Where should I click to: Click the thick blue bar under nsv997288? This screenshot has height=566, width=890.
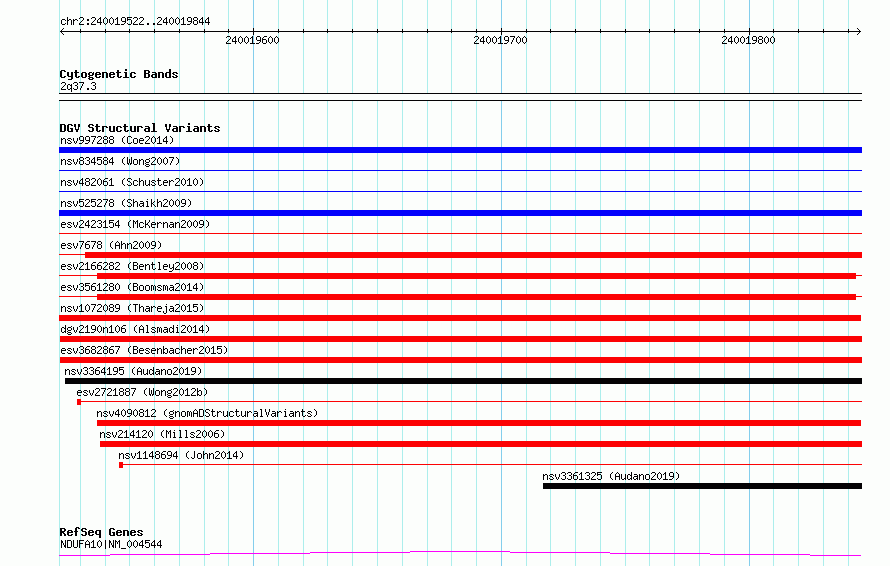(x=460, y=150)
